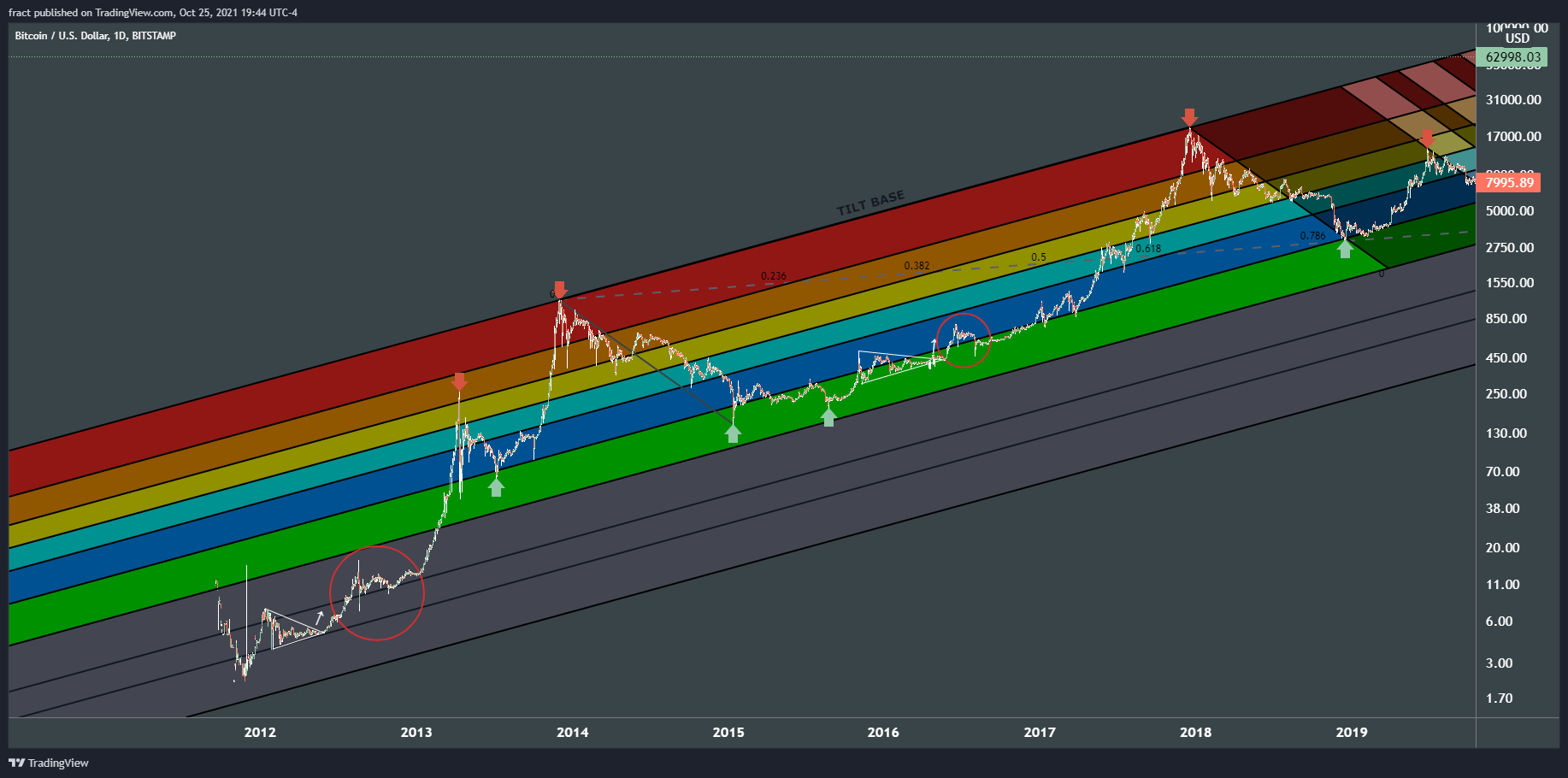The width and height of the screenshot is (1568, 778).
Task: Select the green up arrow at the late-2018 low
Action: point(1345,249)
